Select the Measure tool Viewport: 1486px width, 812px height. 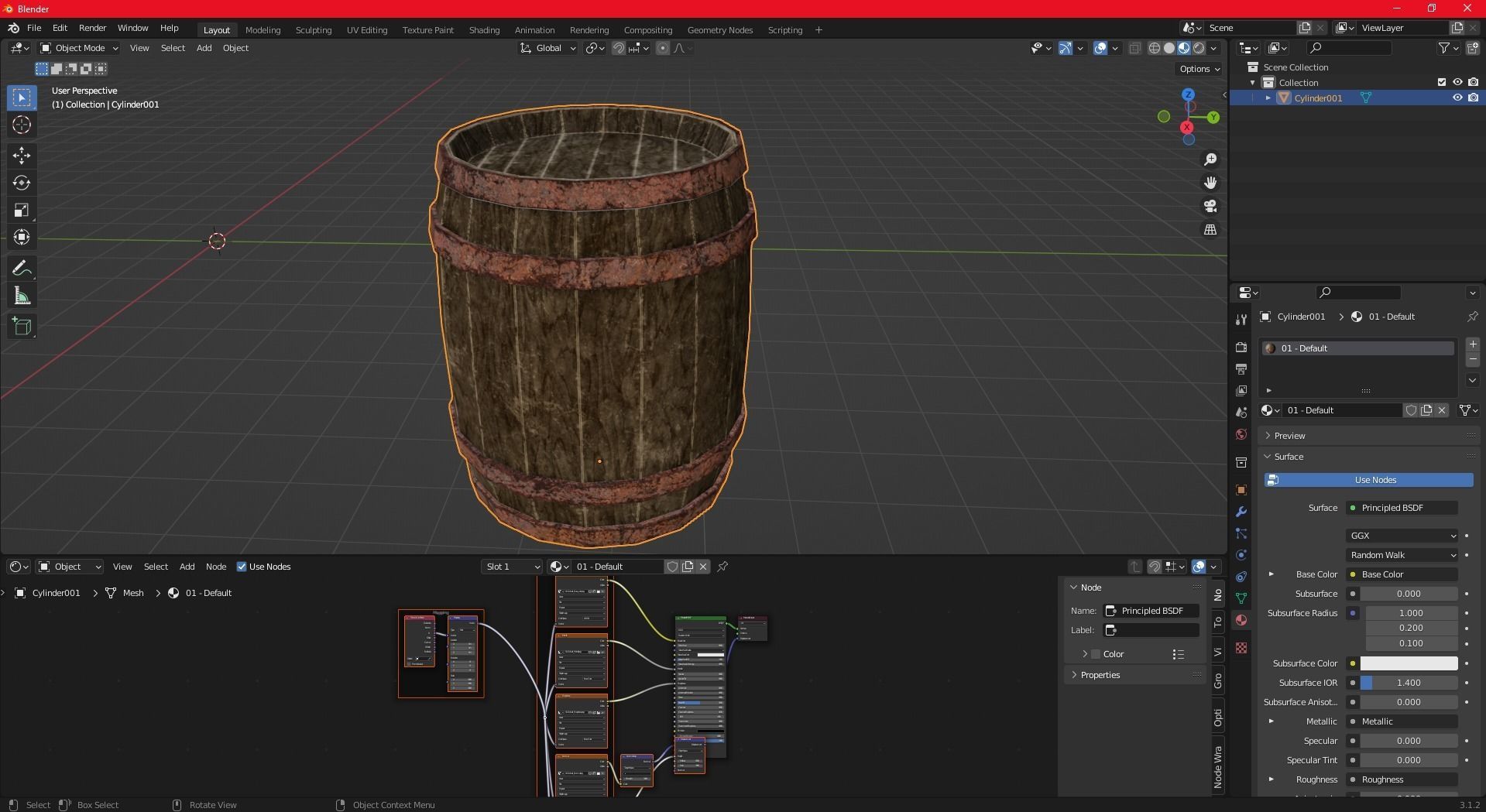[x=22, y=296]
